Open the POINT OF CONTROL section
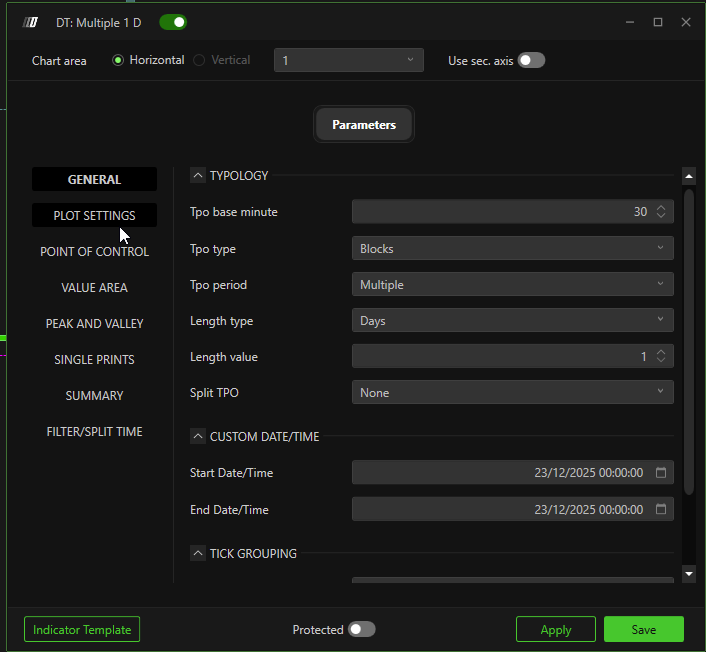The height and width of the screenshot is (652, 706). 94,252
